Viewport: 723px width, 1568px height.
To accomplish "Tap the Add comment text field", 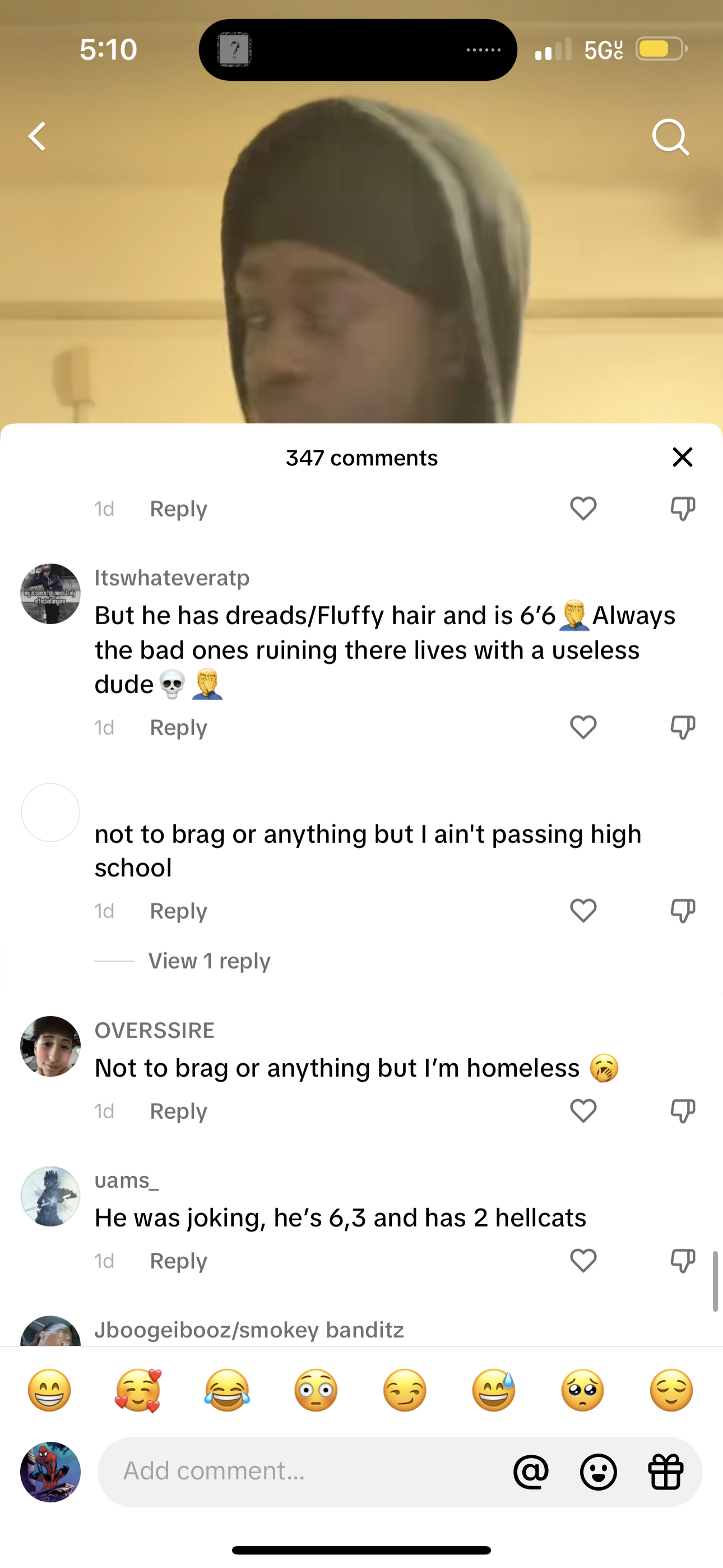I will pyautogui.click(x=304, y=1471).
